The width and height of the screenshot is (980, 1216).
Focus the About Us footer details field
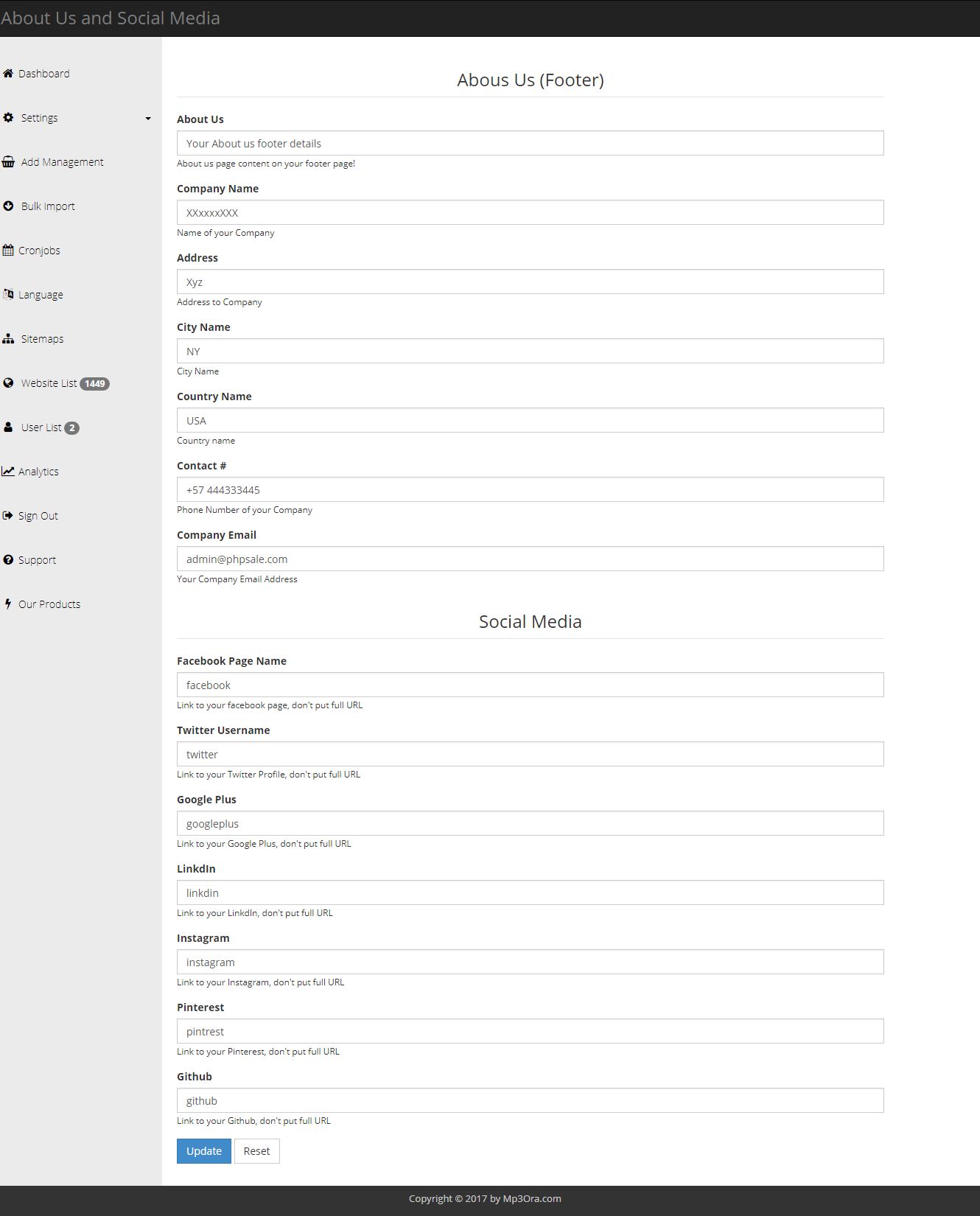[531, 143]
